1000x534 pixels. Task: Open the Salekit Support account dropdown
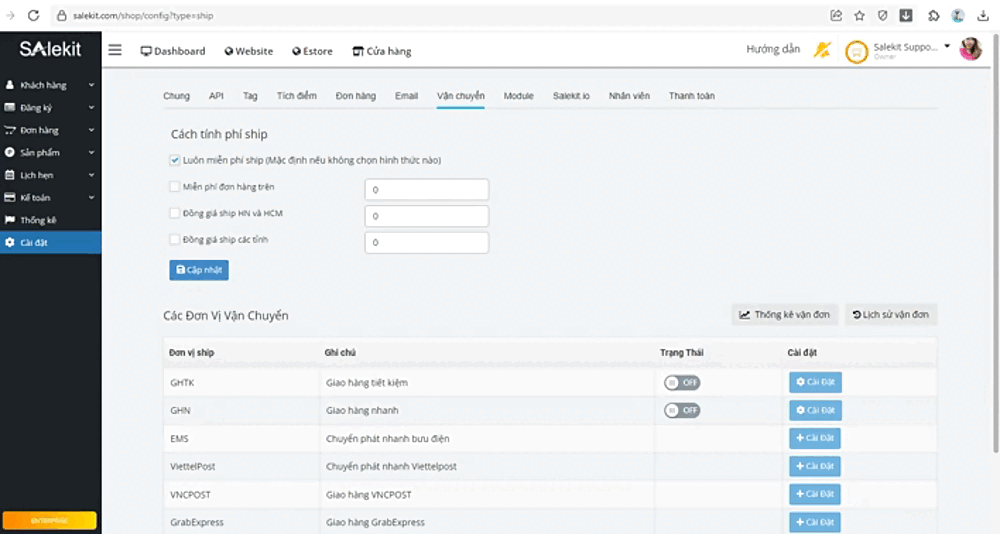pyautogui.click(x=911, y=50)
